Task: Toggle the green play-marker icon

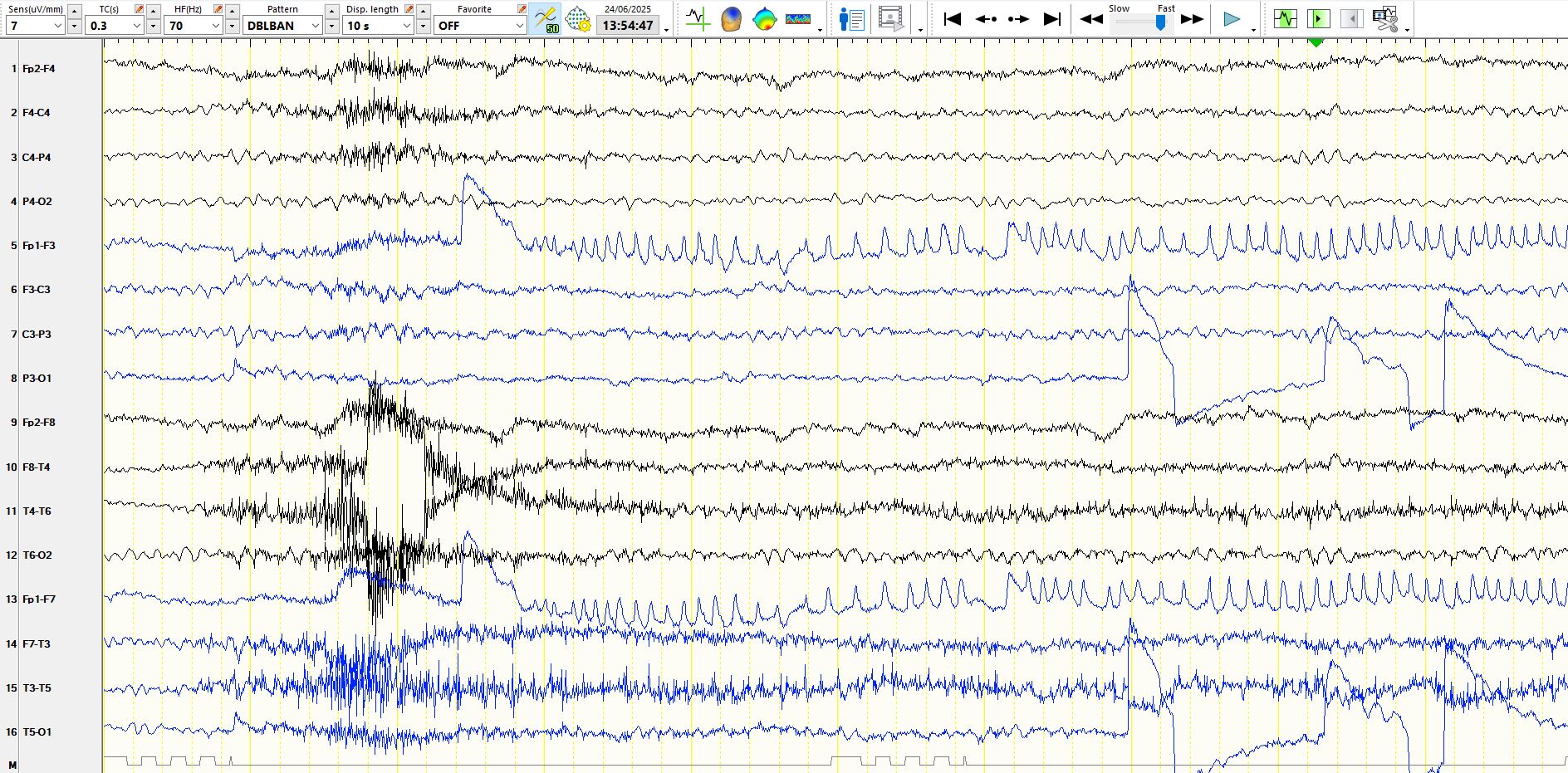Action: (1319, 19)
